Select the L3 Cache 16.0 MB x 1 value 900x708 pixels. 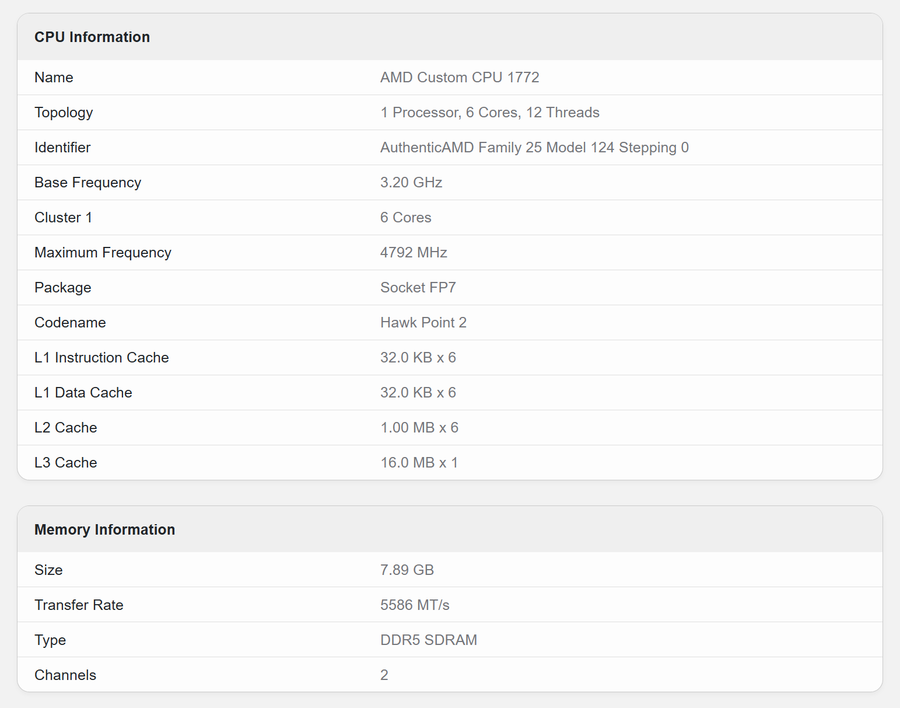[x=419, y=463]
